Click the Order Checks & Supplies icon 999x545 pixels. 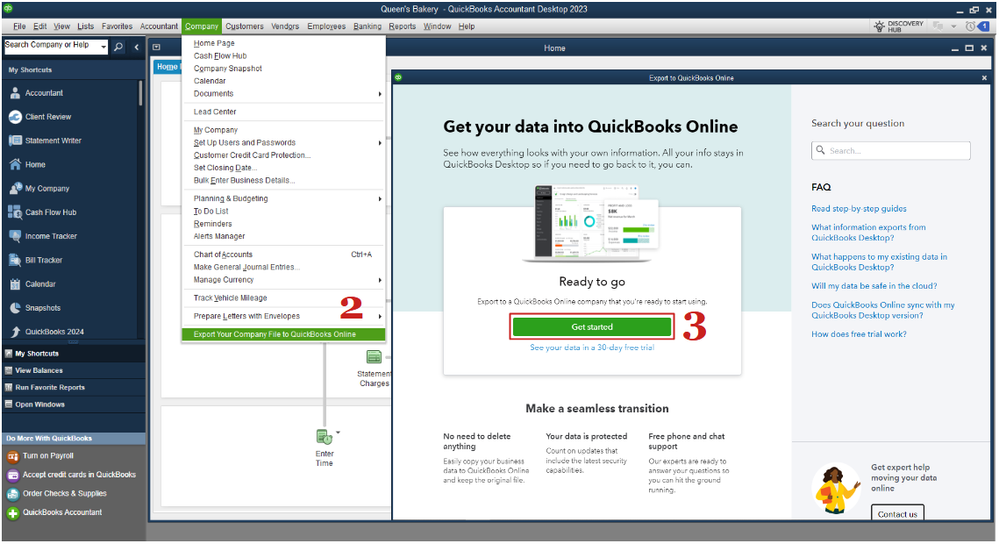point(13,494)
